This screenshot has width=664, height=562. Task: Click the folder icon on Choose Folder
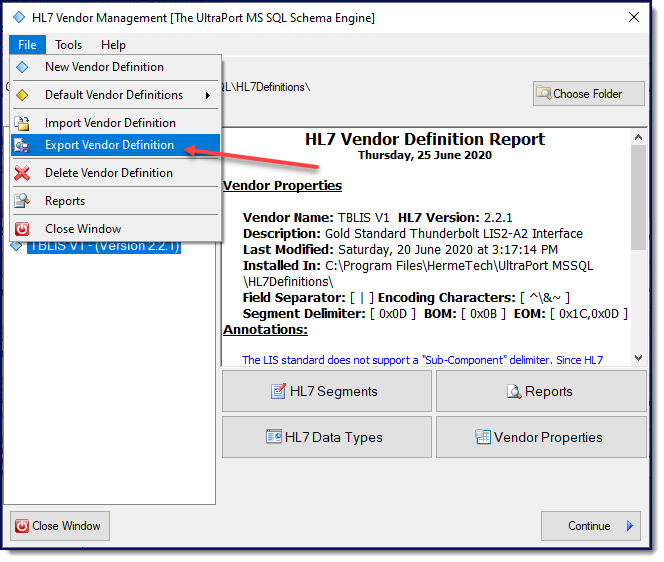click(543, 92)
